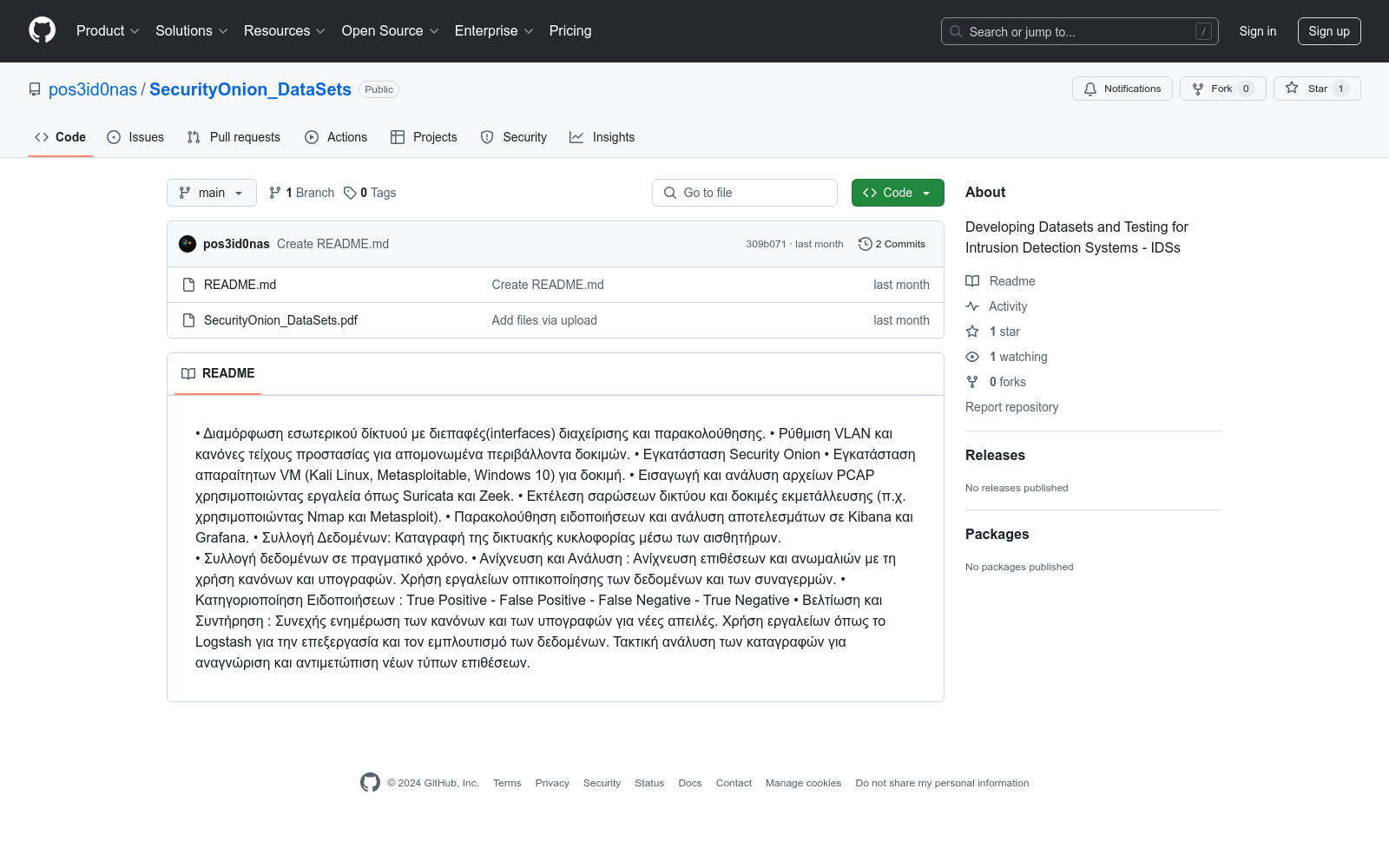1389x868 pixels.
Task: Open the green Code dropdown
Action: [898, 193]
